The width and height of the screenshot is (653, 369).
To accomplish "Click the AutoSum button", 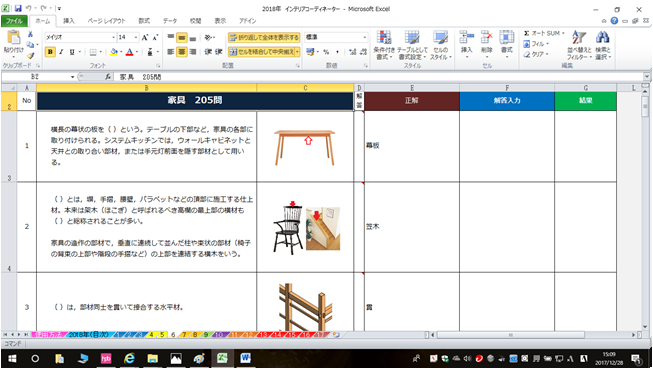I will coord(544,33).
